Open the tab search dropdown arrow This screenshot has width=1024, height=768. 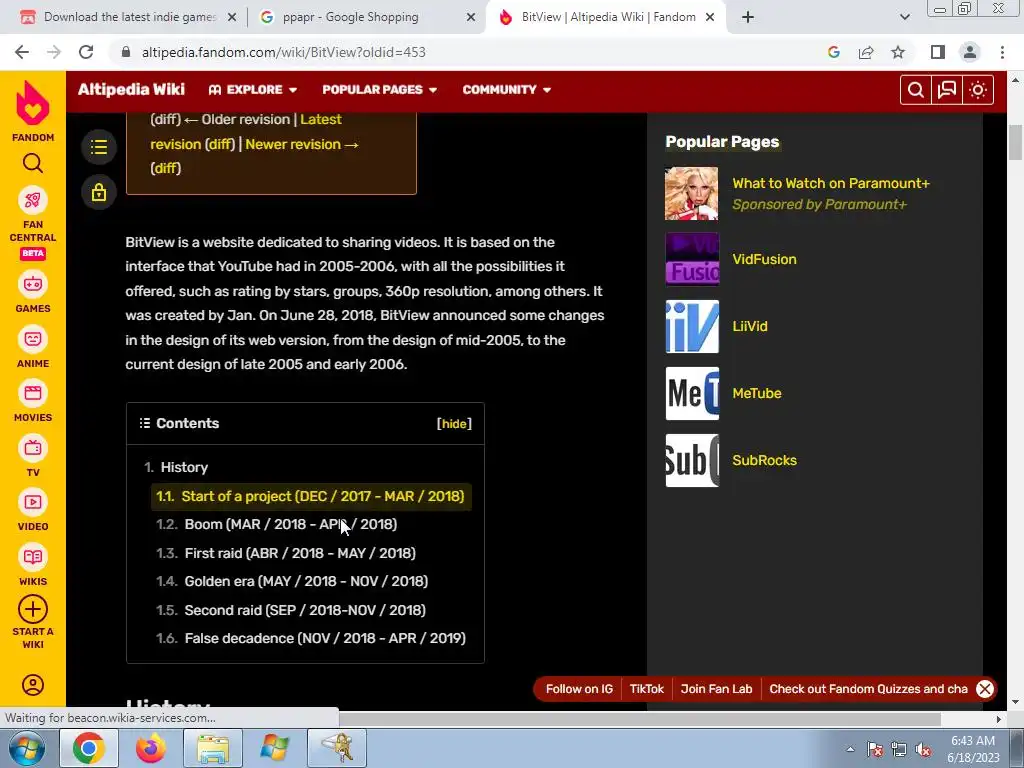904,17
